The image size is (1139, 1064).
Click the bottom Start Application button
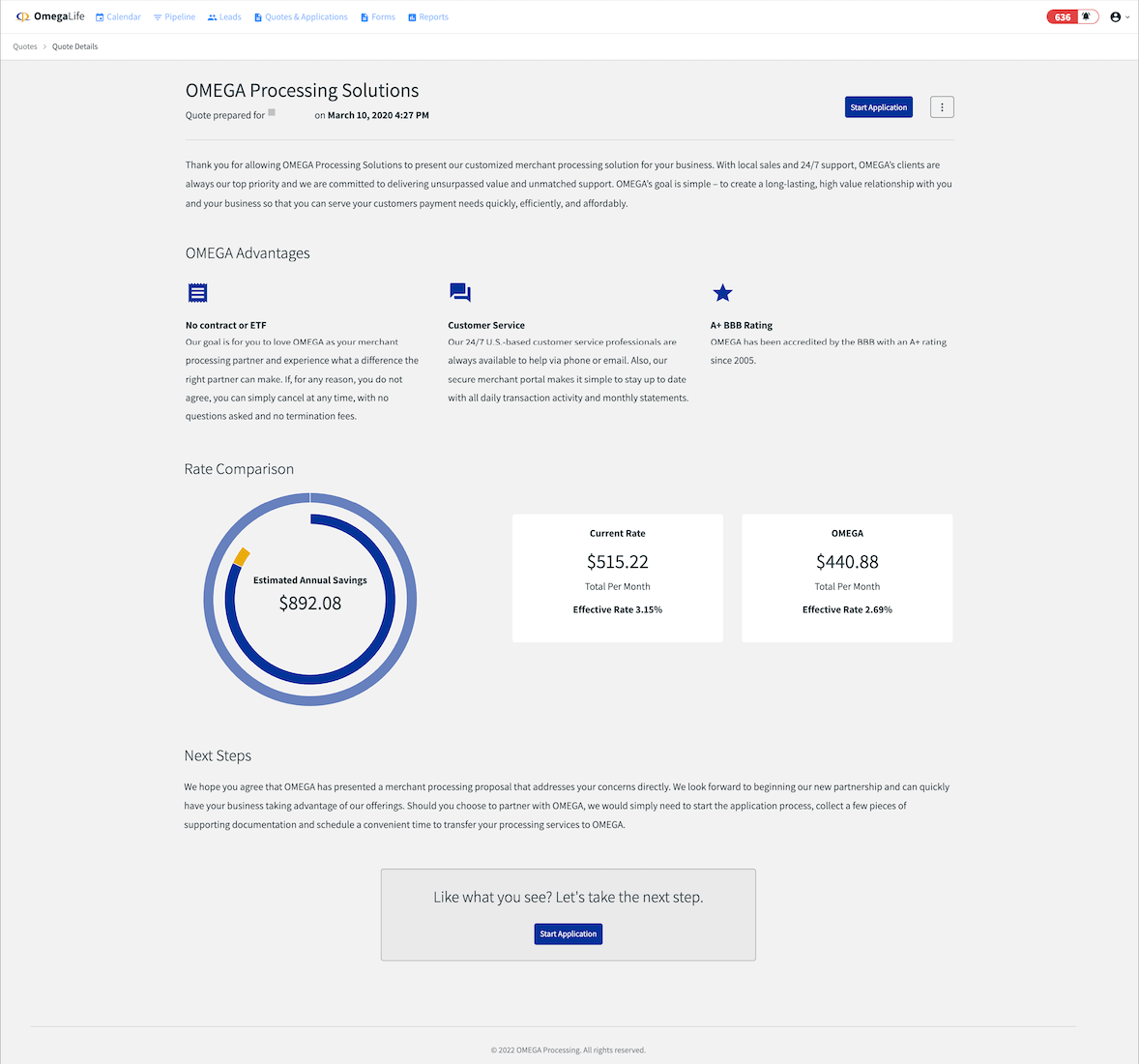coord(568,934)
